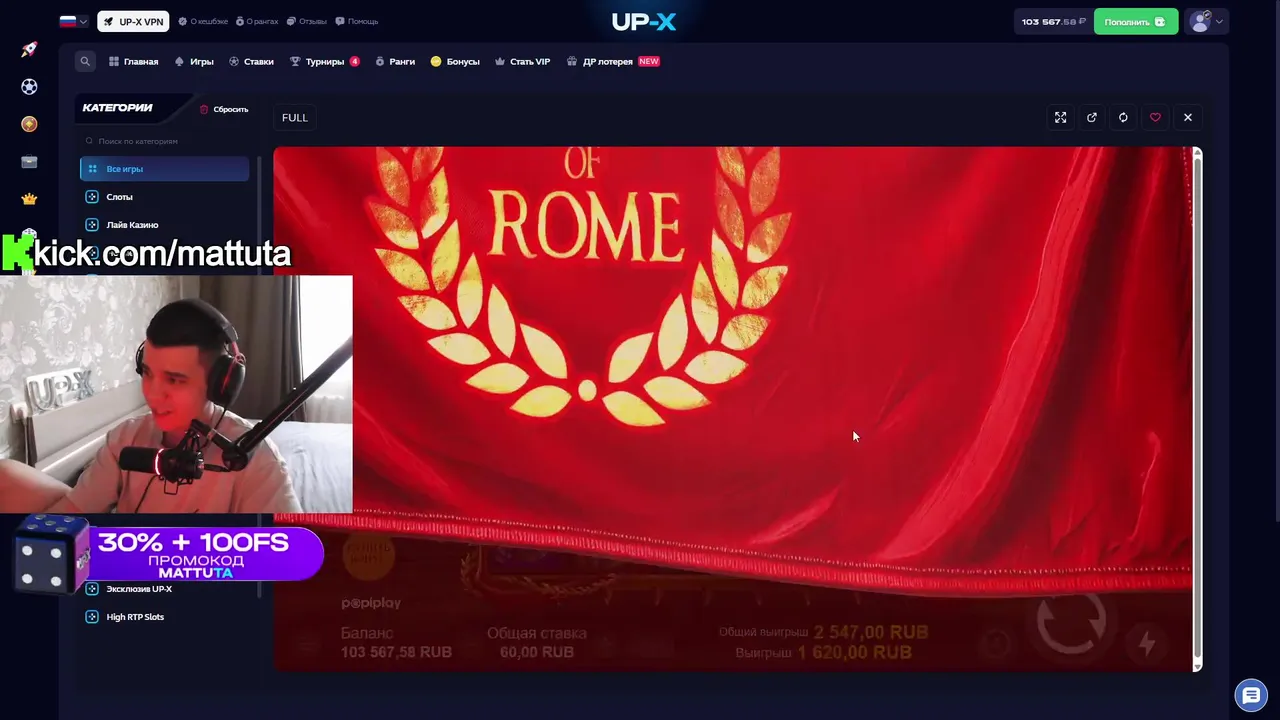Viewport: 1280px width, 720px height.
Task: Click the UP-X logo
Action: (644, 21)
